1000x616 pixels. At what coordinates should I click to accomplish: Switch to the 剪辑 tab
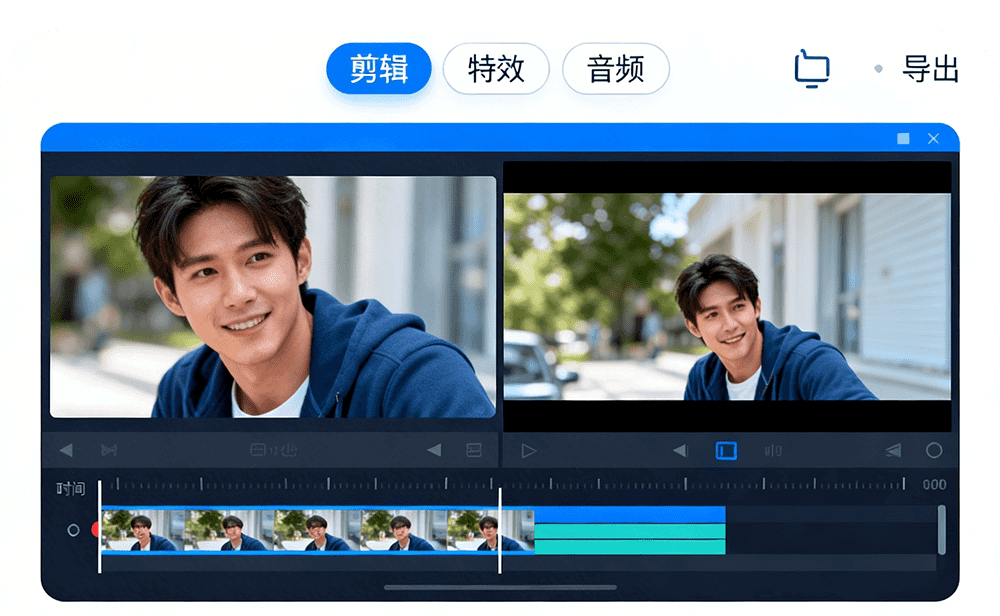click(x=379, y=69)
